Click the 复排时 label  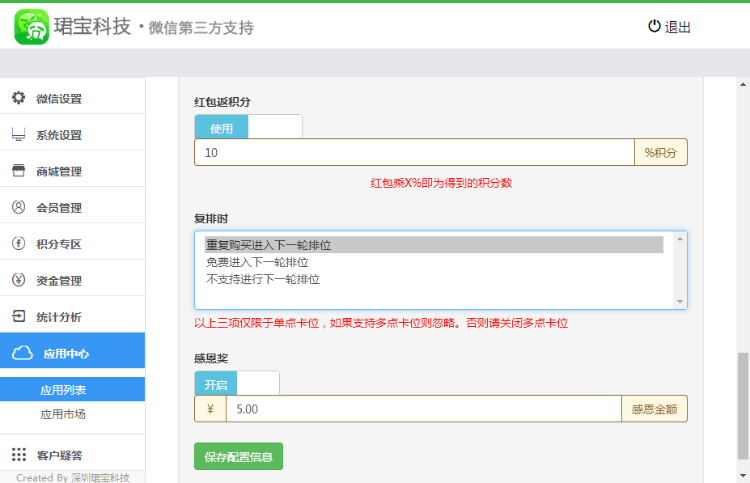211,219
